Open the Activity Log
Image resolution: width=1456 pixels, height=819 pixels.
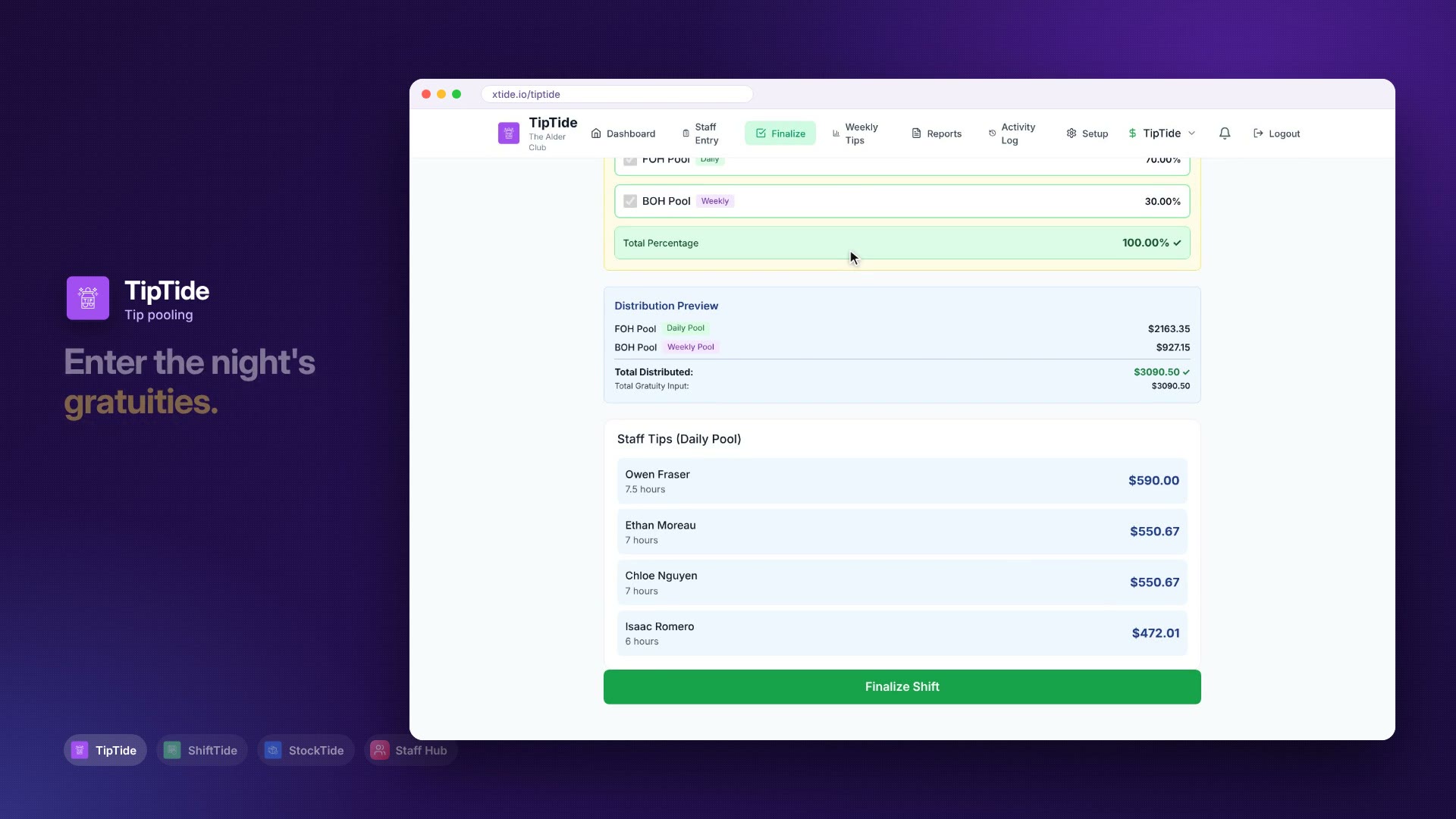pos(1012,133)
